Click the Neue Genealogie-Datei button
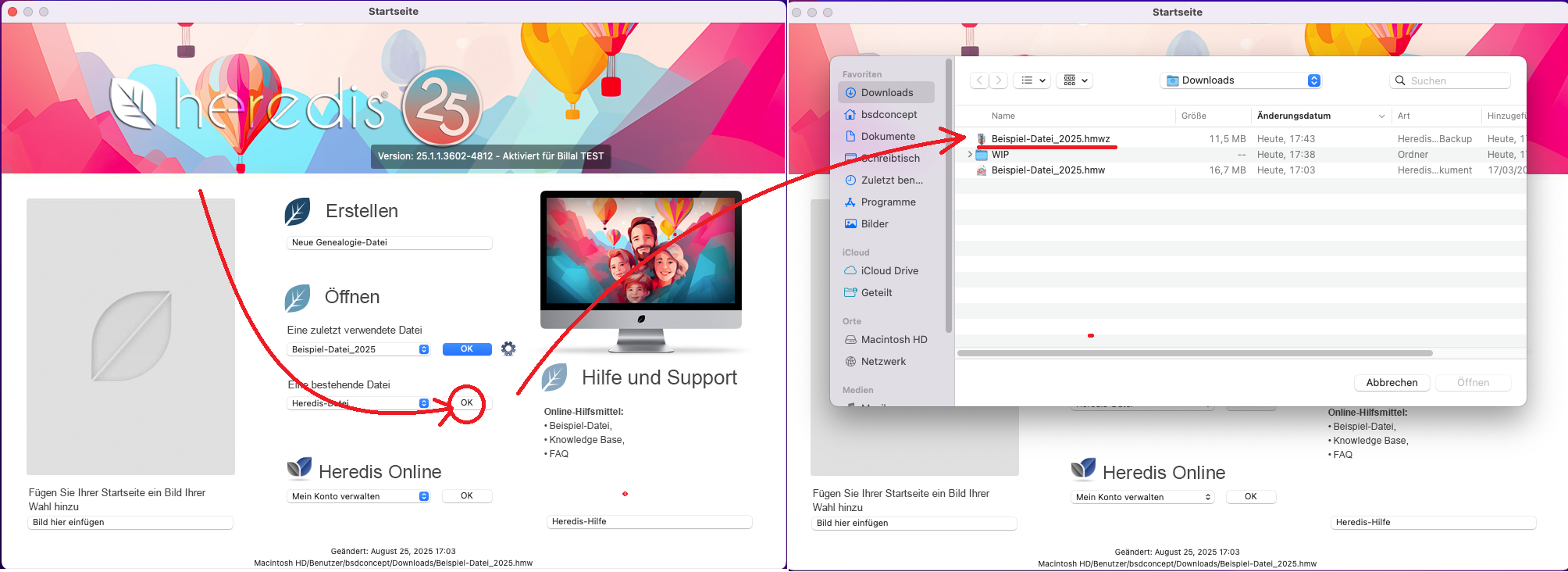The height and width of the screenshot is (572, 1568). tap(389, 242)
